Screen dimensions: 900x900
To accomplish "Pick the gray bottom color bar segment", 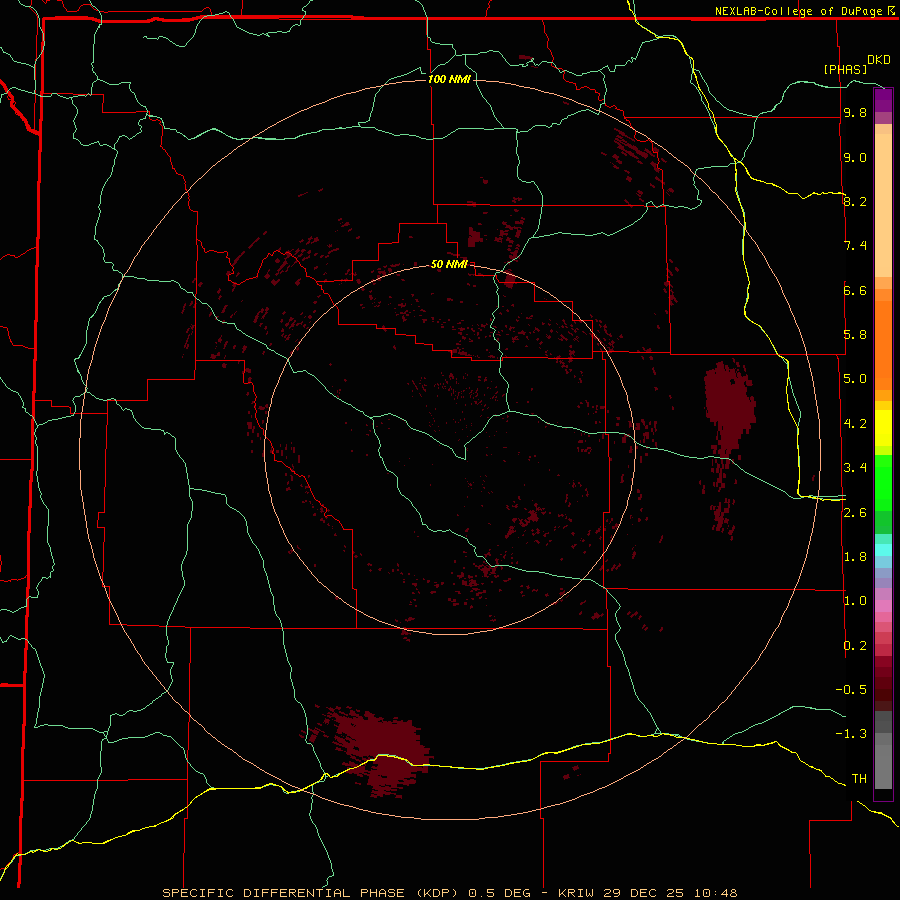I will click(883, 766).
